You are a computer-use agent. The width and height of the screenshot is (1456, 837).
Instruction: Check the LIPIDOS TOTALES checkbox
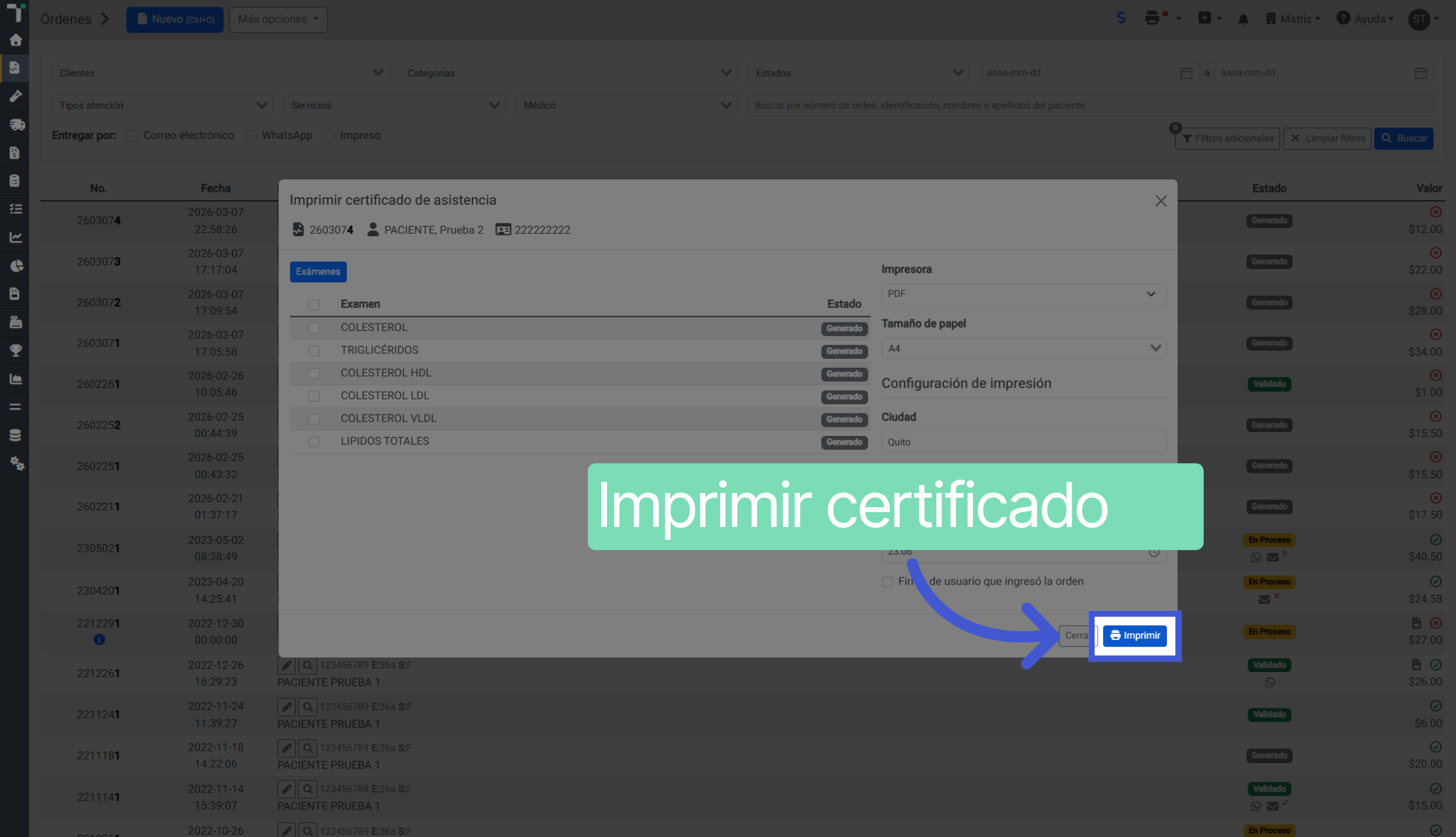(314, 441)
